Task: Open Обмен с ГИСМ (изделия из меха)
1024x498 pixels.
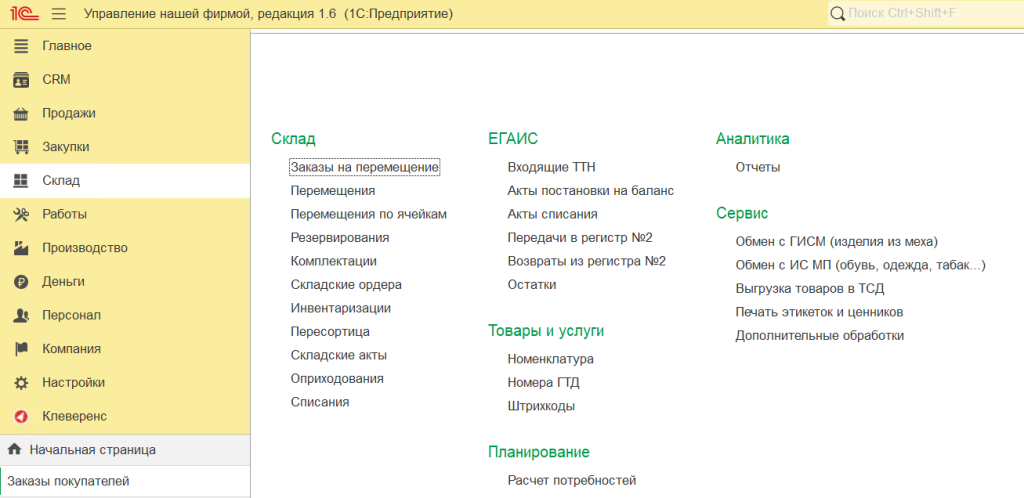Action: [x=837, y=241]
